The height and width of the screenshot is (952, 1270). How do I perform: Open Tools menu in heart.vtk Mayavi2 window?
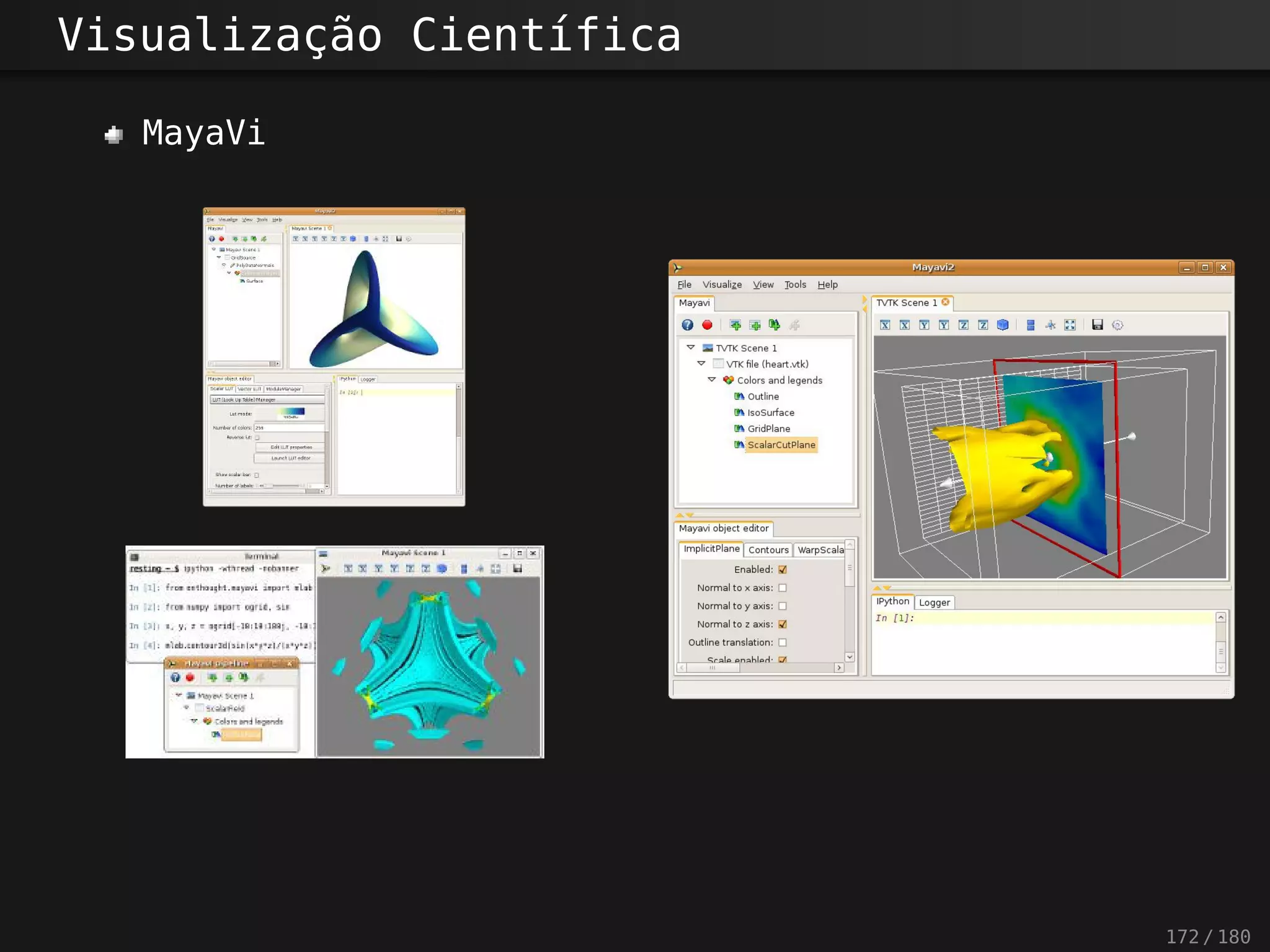795,284
